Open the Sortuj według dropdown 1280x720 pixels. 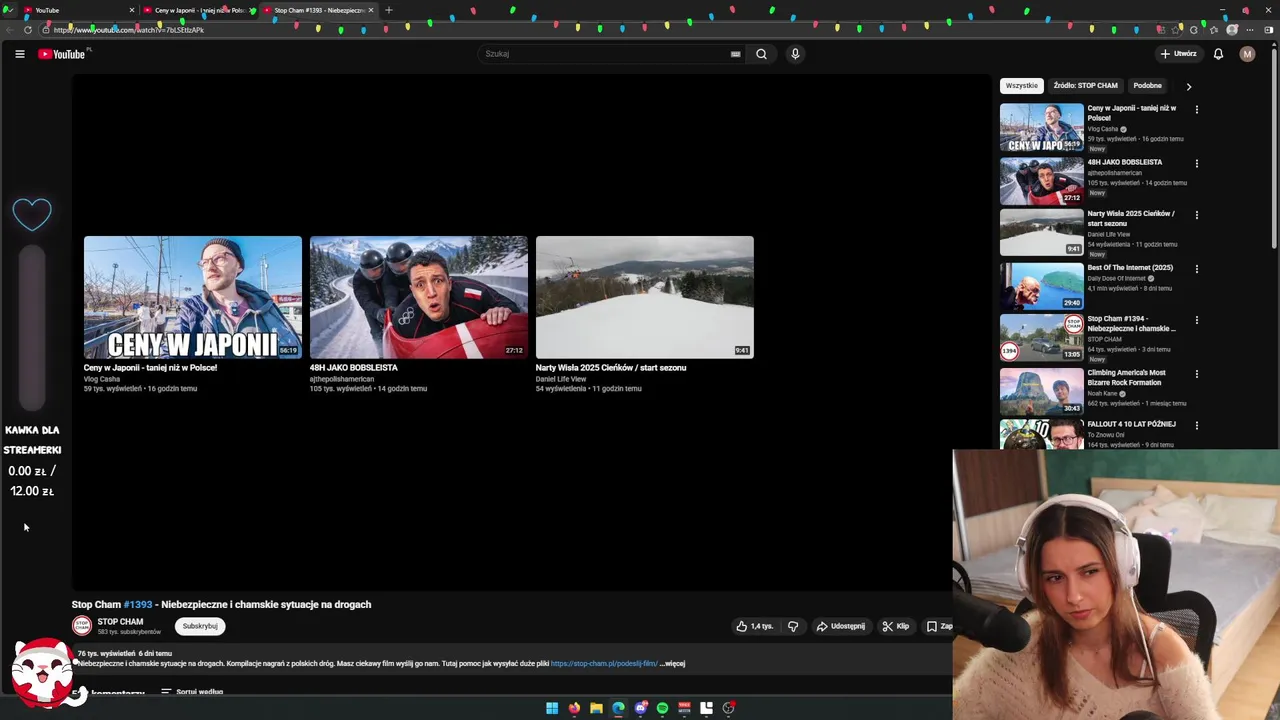tap(192, 691)
